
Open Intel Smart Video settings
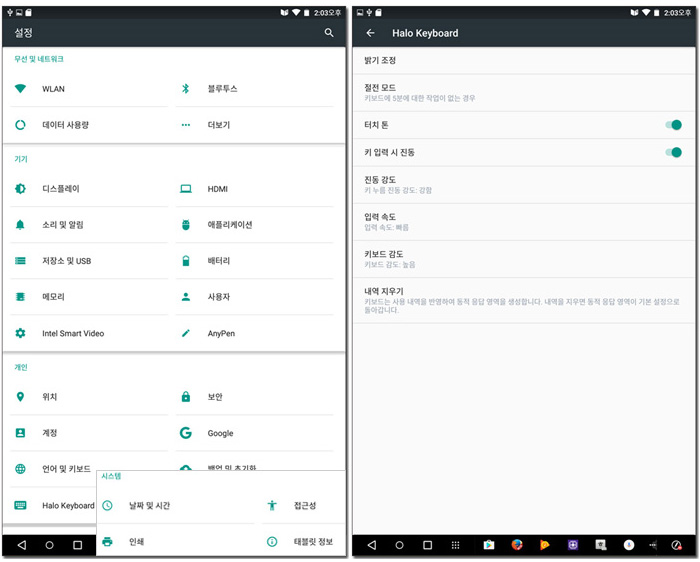click(89, 333)
